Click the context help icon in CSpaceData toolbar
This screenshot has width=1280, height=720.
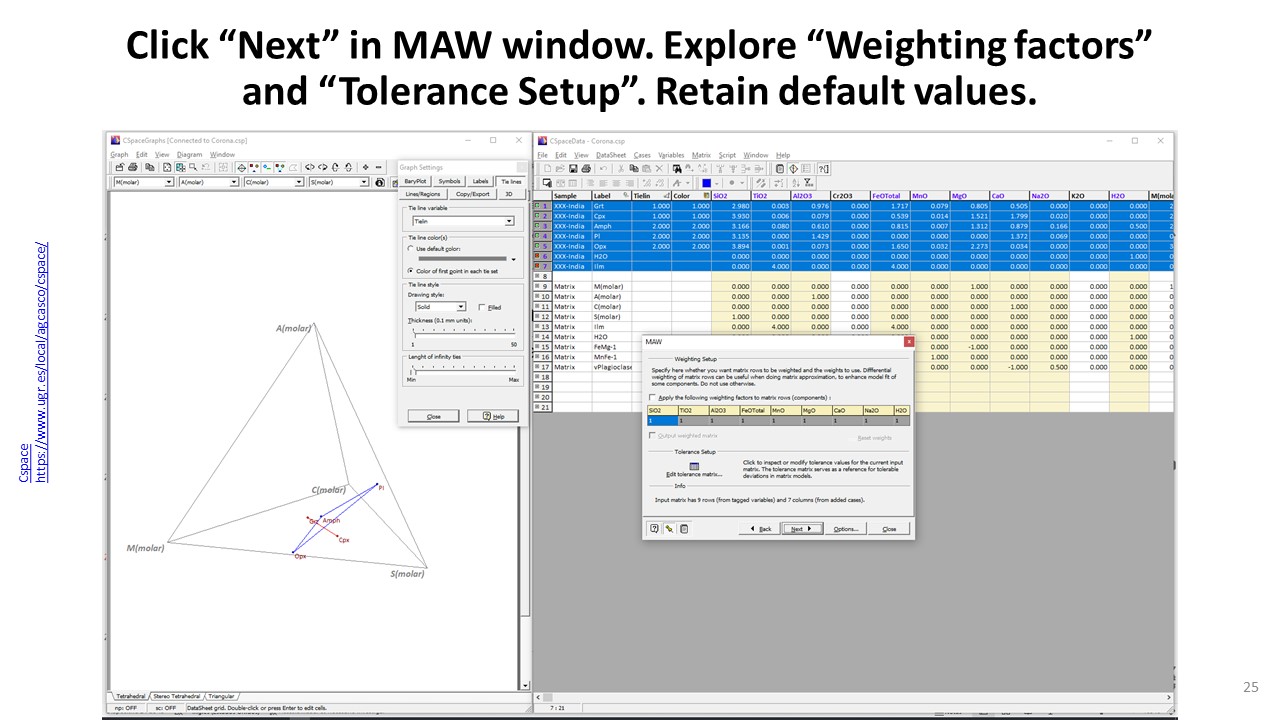click(x=823, y=169)
